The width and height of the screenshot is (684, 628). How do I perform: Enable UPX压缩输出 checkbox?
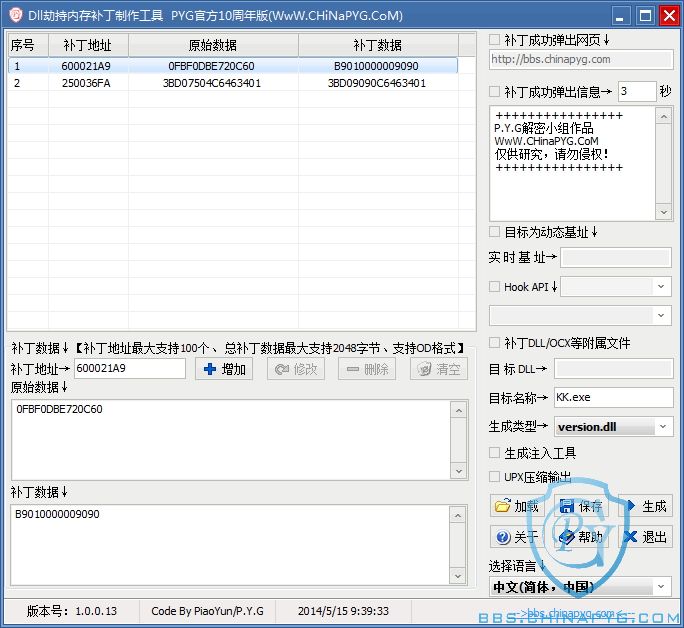[494, 476]
